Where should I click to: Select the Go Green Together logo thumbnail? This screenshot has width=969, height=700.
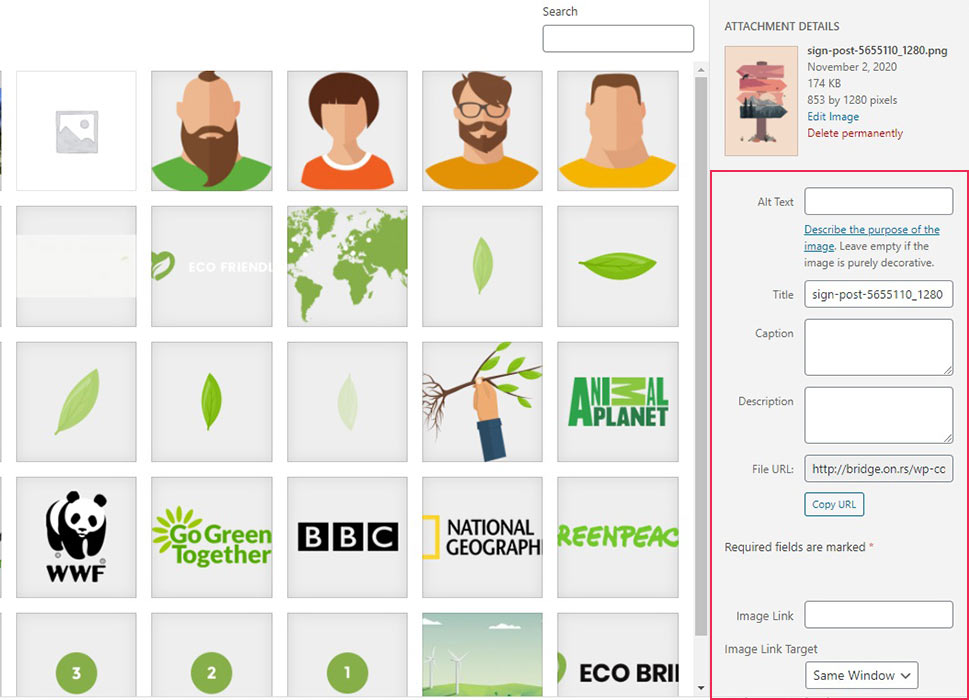(211, 537)
